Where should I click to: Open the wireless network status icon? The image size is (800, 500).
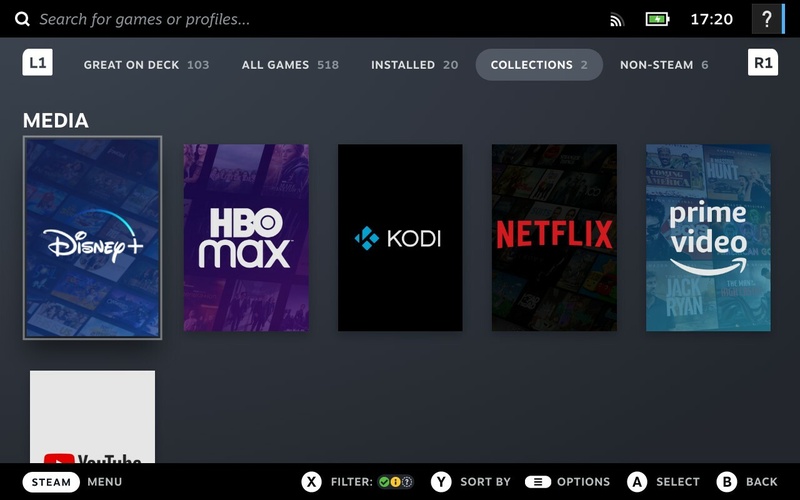(617, 20)
